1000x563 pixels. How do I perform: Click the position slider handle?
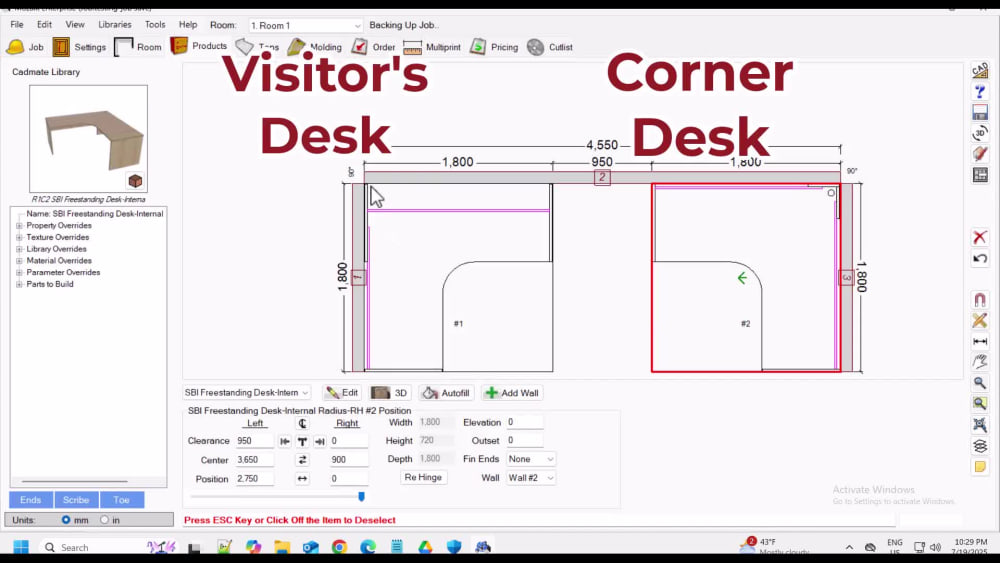[362, 496]
